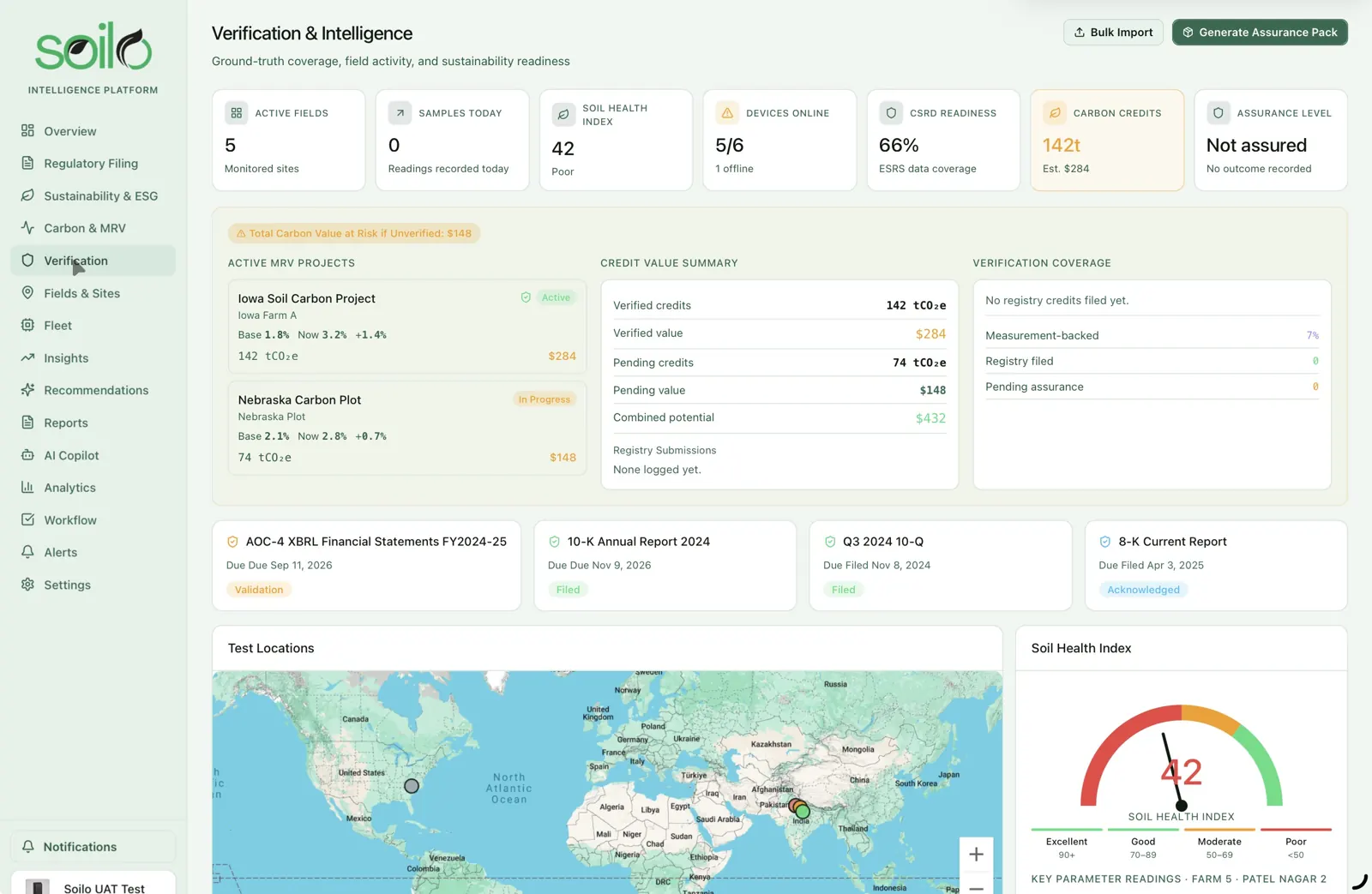Click the Devices Online warning triangle icon
The image size is (1372, 894).
(727, 113)
